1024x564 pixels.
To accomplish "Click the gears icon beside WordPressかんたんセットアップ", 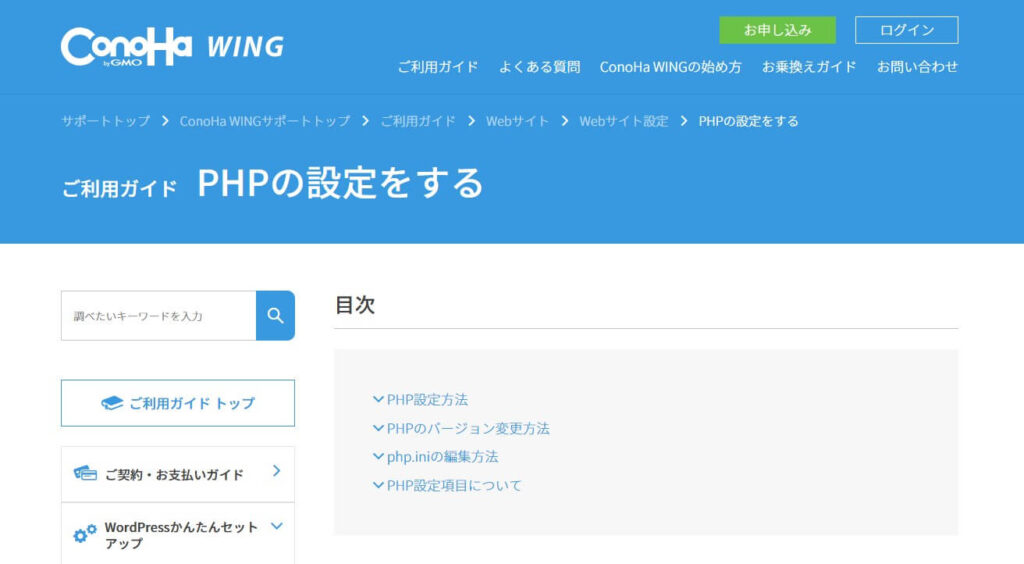I will pos(85,534).
